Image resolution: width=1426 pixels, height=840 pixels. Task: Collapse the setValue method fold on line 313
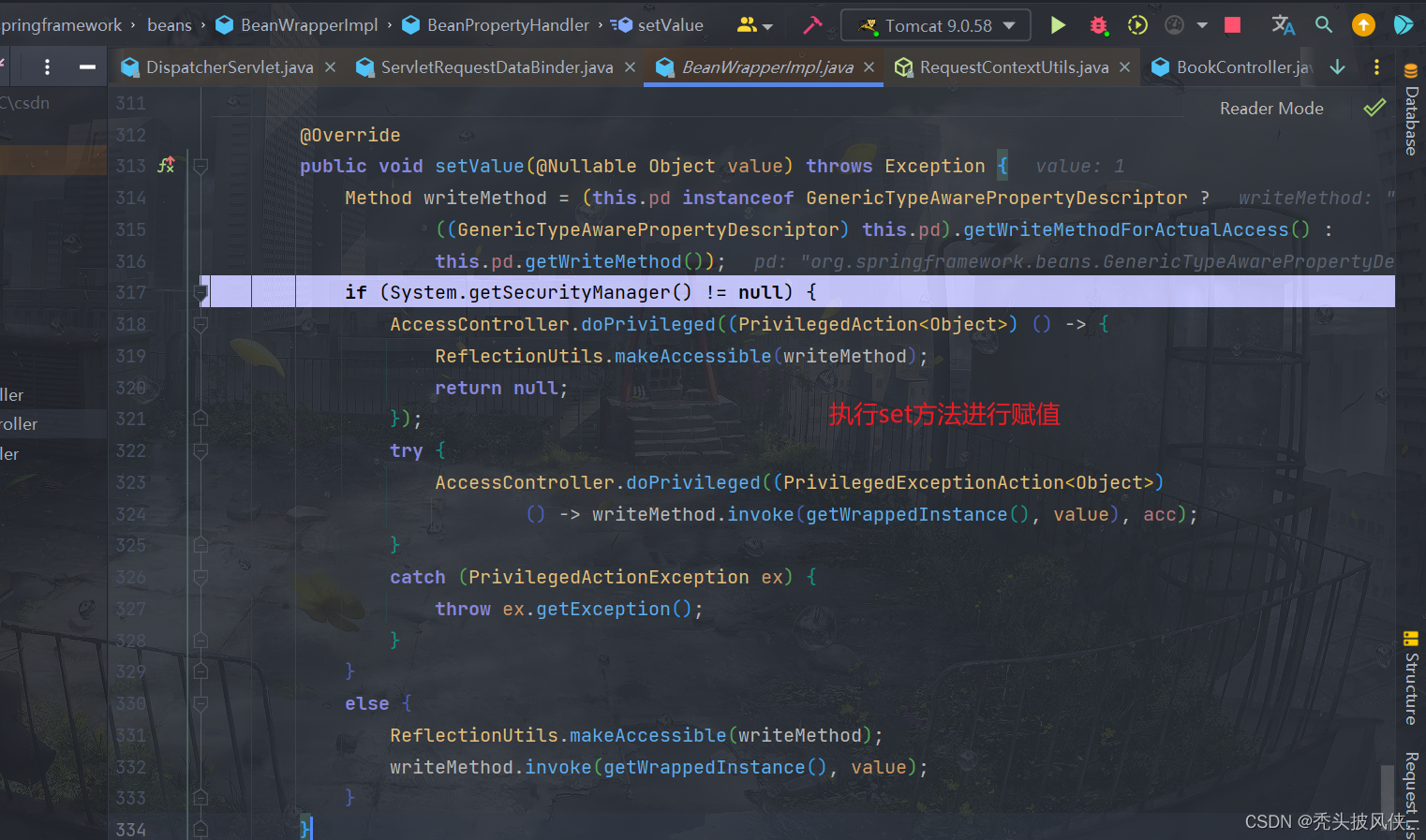201,167
